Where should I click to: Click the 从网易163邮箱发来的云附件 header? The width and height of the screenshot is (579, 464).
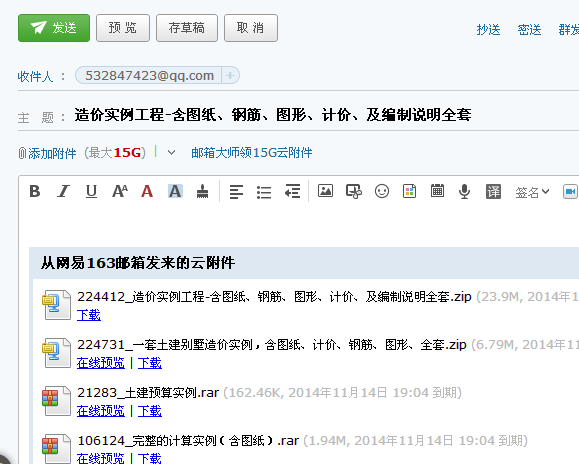tap(138, 263)
